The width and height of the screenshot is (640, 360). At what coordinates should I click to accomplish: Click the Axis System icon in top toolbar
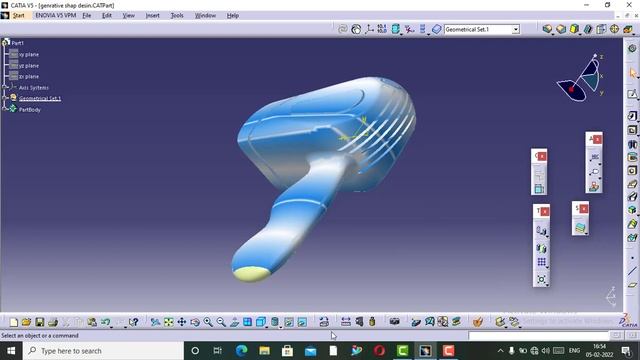click(x=369, y=29)
